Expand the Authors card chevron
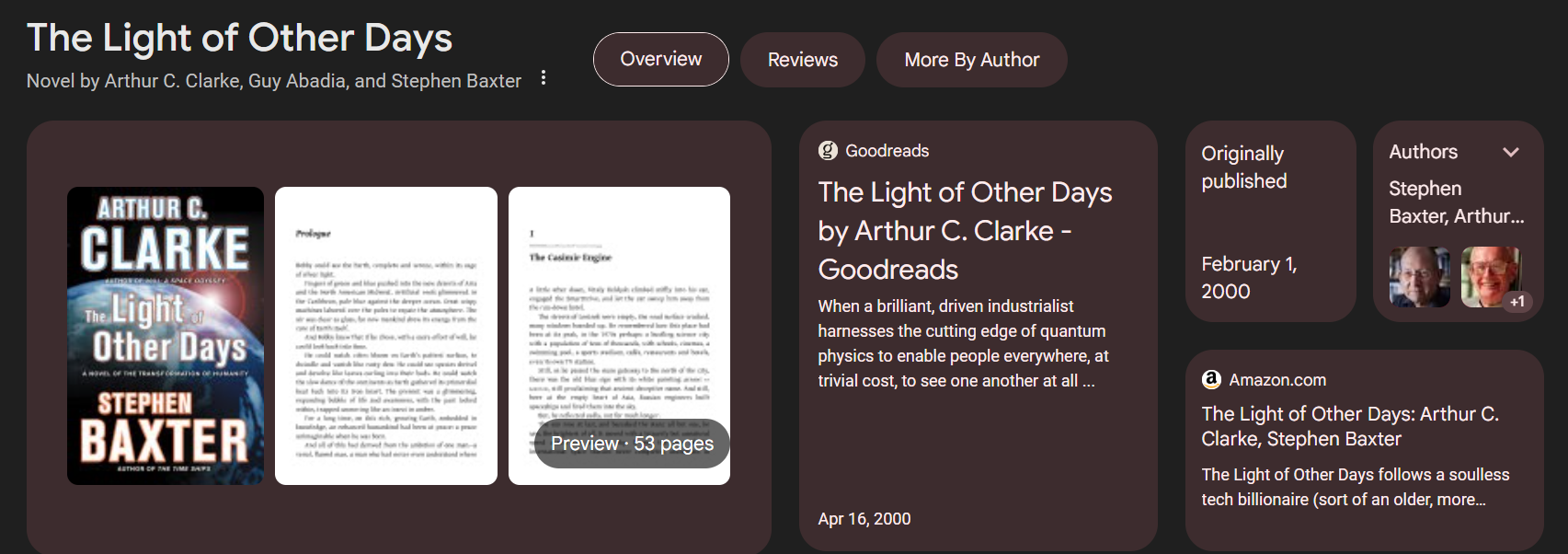This screenshot has height=554, width=1568. coord(1510,153)
